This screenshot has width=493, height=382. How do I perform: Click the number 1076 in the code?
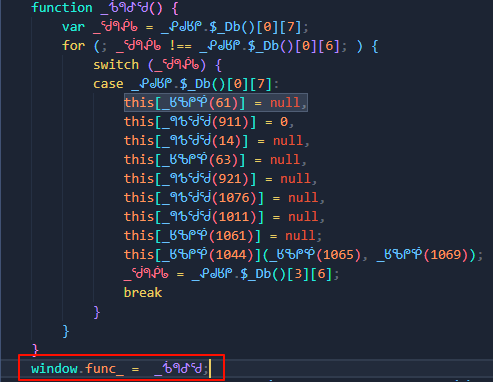234,198
